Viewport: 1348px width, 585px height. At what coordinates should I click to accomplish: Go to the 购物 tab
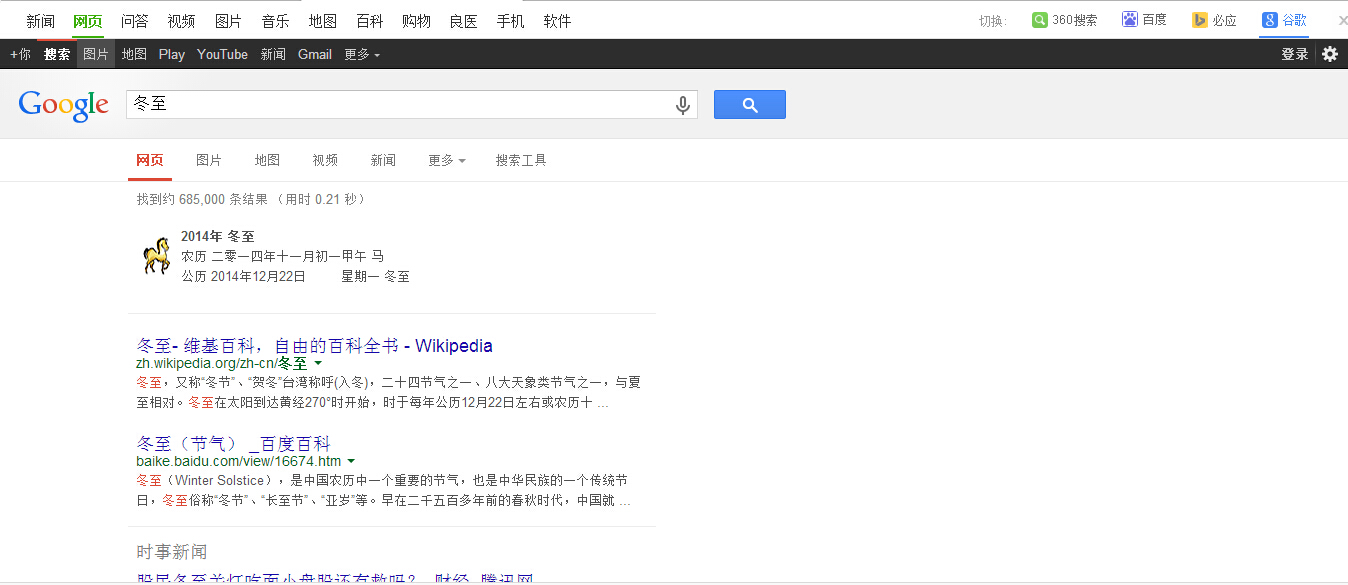point(417,21)
